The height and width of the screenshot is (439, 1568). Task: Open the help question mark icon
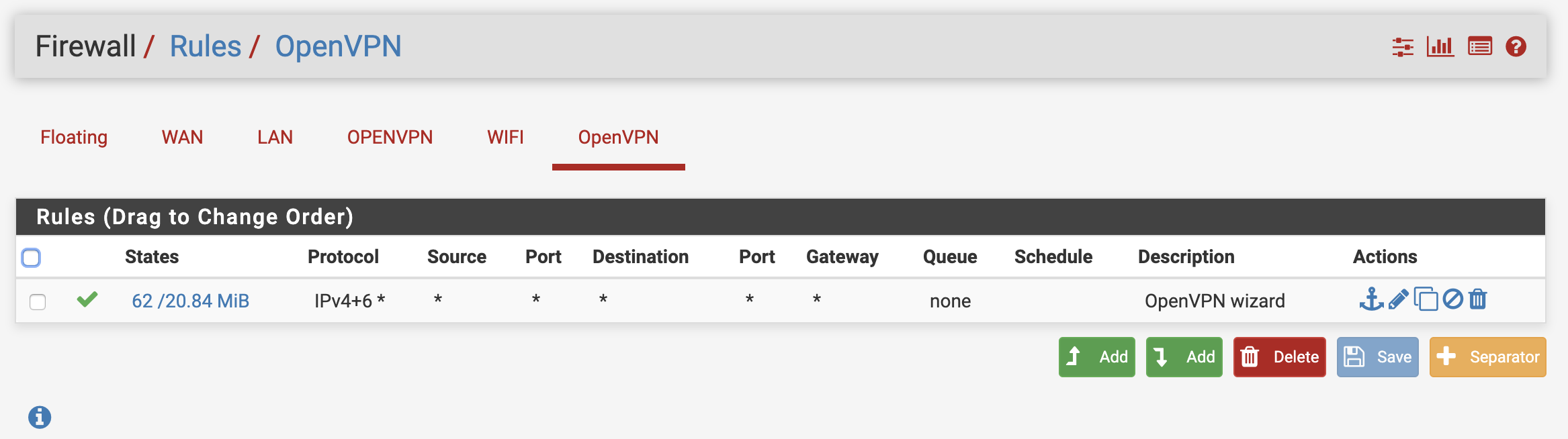coord(1516,47)
